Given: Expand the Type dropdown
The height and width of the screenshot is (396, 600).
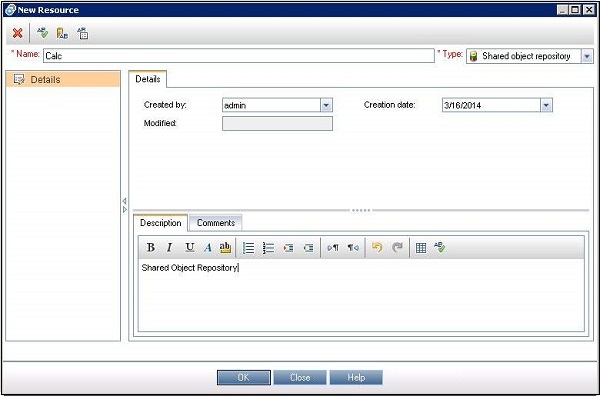Looking at the screenshot, I should point(587,57).
